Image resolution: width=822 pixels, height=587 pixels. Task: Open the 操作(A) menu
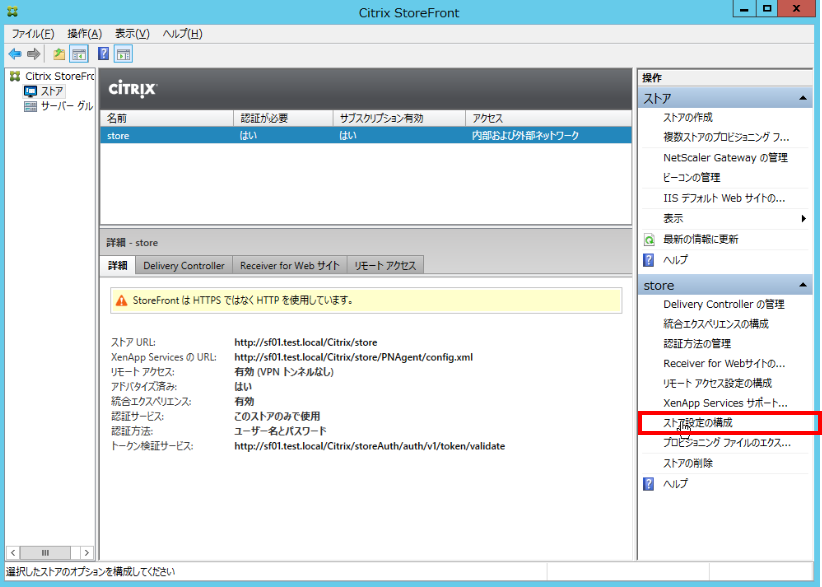(84, 34)
